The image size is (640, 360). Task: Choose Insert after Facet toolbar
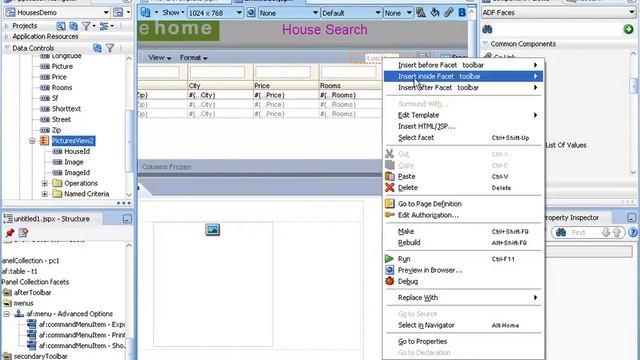463,87
